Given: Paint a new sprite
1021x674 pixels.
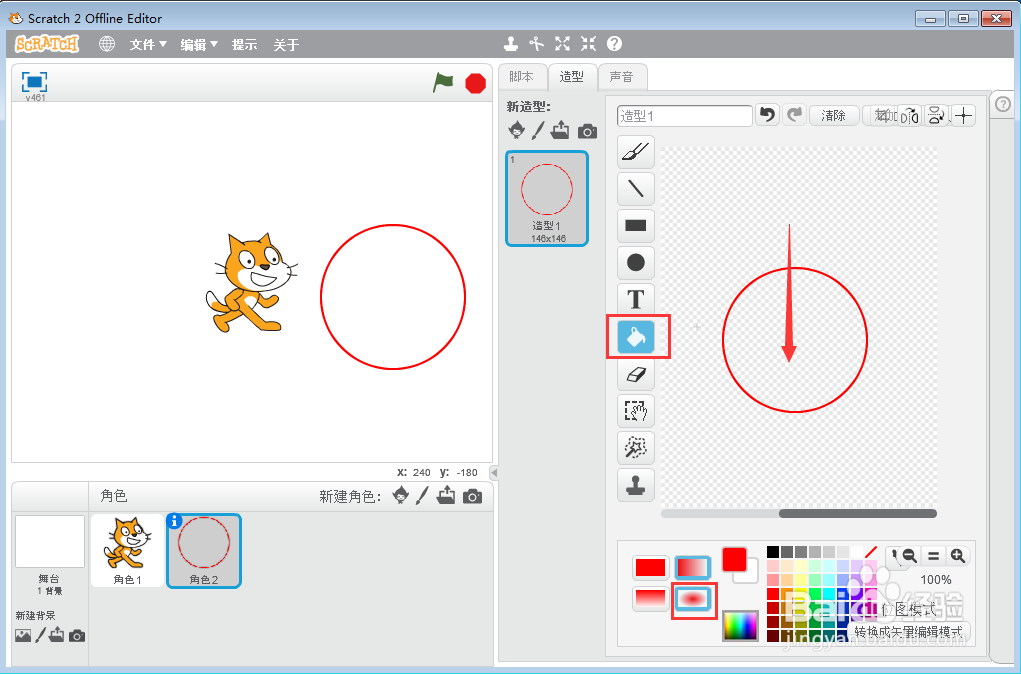Looking at the screenshot, I should [x=422, y=496].
